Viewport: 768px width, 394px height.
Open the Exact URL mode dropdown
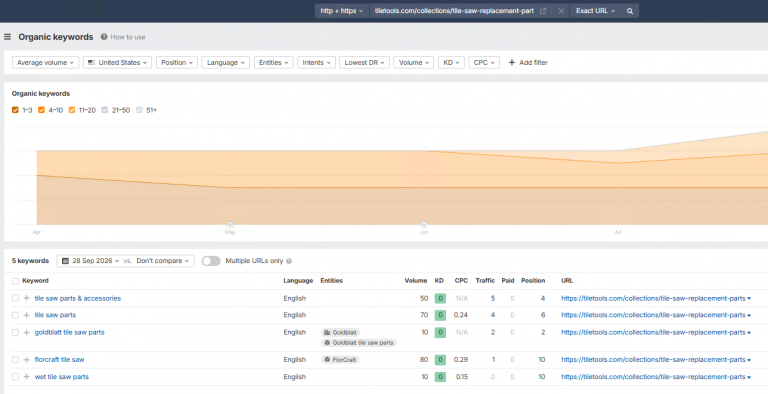coord(595,11)
